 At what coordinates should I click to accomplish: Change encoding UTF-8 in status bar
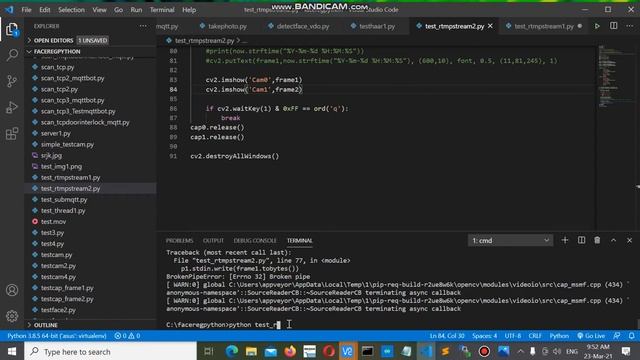(513, 336)
